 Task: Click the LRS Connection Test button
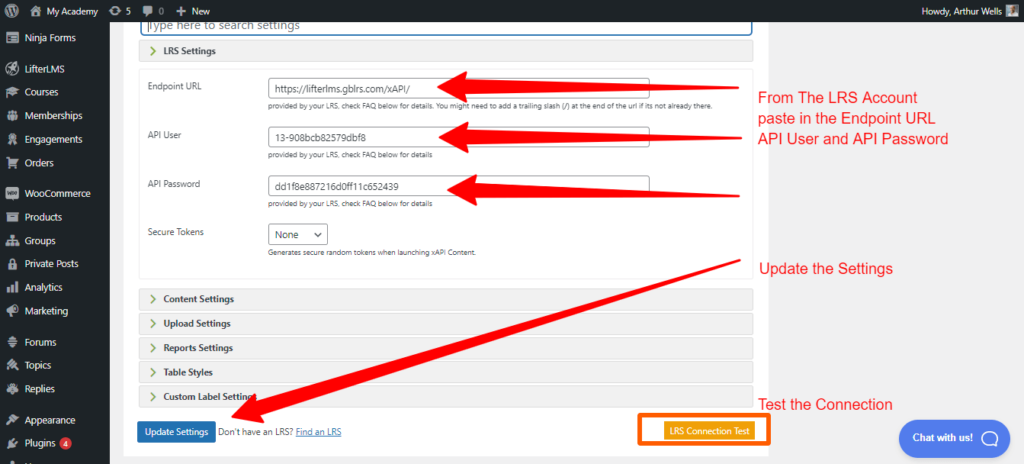[x=709, y=431]
